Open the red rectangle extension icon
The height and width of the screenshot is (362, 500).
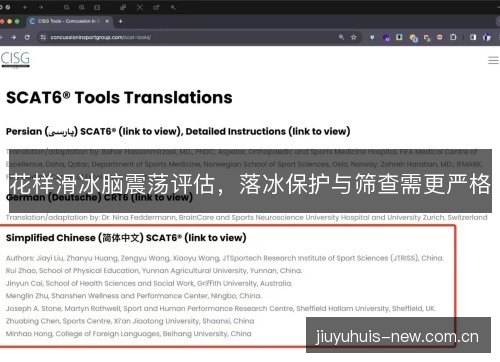point(440,37)
